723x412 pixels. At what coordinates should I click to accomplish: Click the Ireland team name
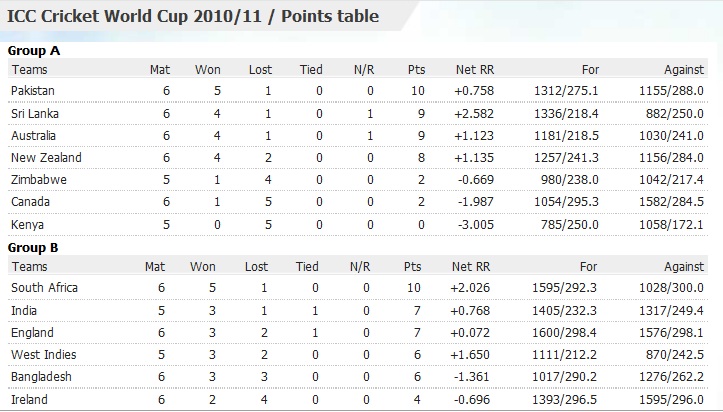(29, 399)
